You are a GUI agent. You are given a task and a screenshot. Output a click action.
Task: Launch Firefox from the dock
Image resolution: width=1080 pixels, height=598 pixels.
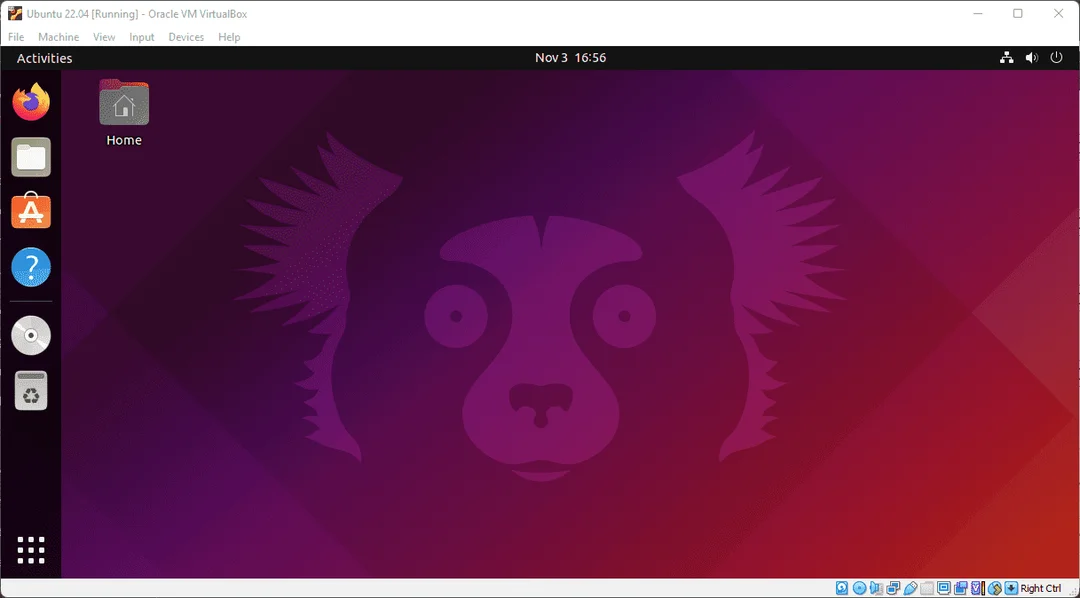click(x=31, y=102)
